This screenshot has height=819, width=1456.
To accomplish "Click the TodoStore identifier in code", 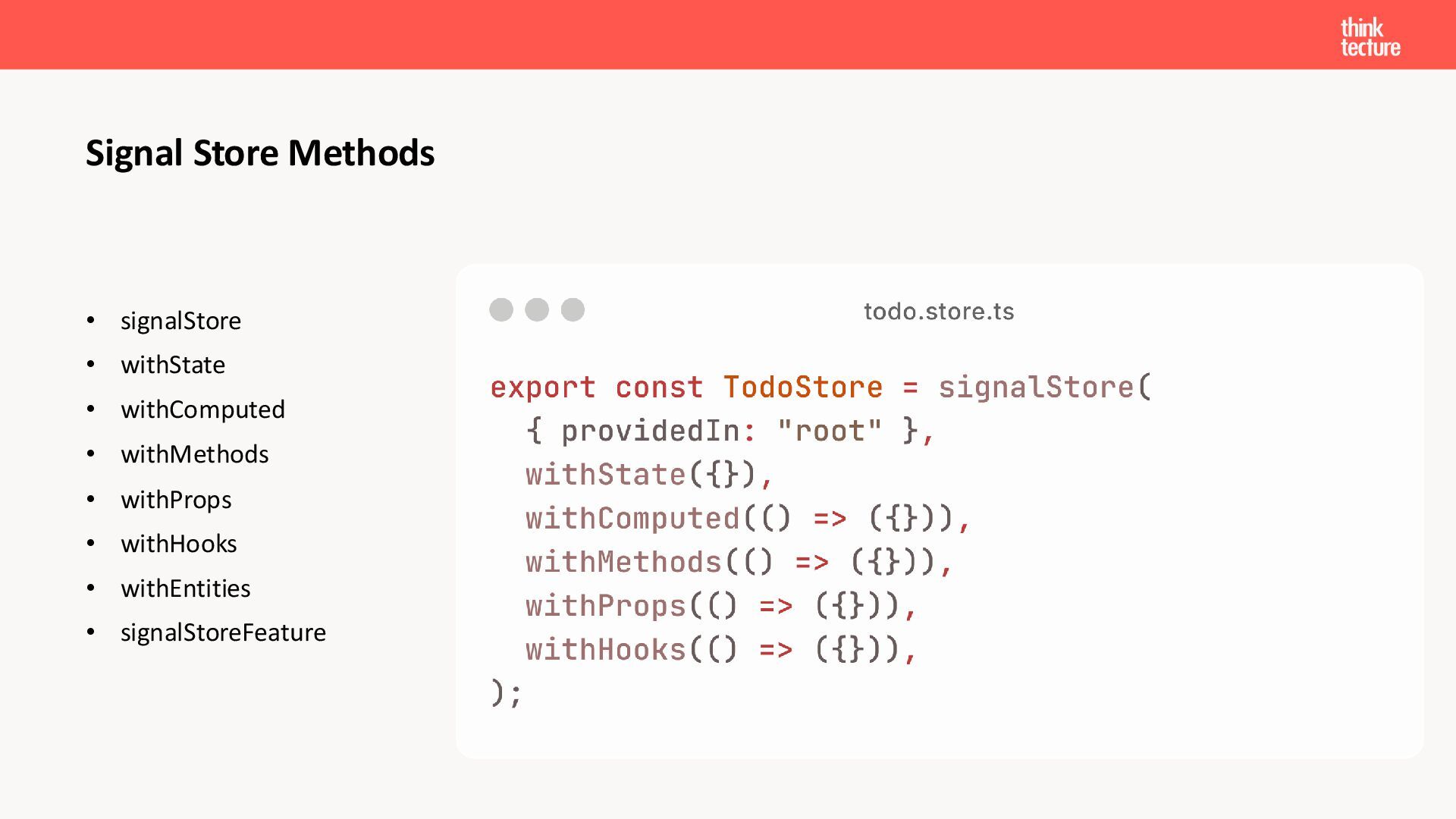I will pyautogui.click(x=802, y=388).
